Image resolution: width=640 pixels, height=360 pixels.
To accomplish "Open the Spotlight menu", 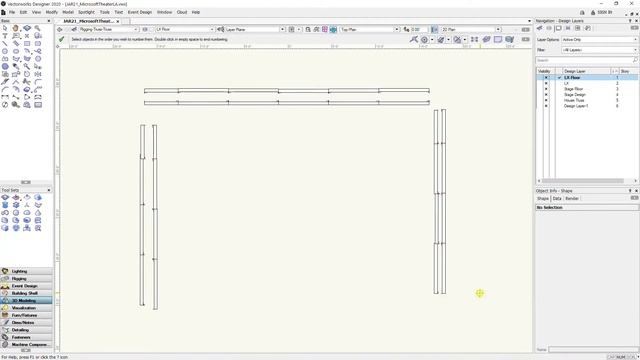I will pyautogui.click(x=87, y=12).
